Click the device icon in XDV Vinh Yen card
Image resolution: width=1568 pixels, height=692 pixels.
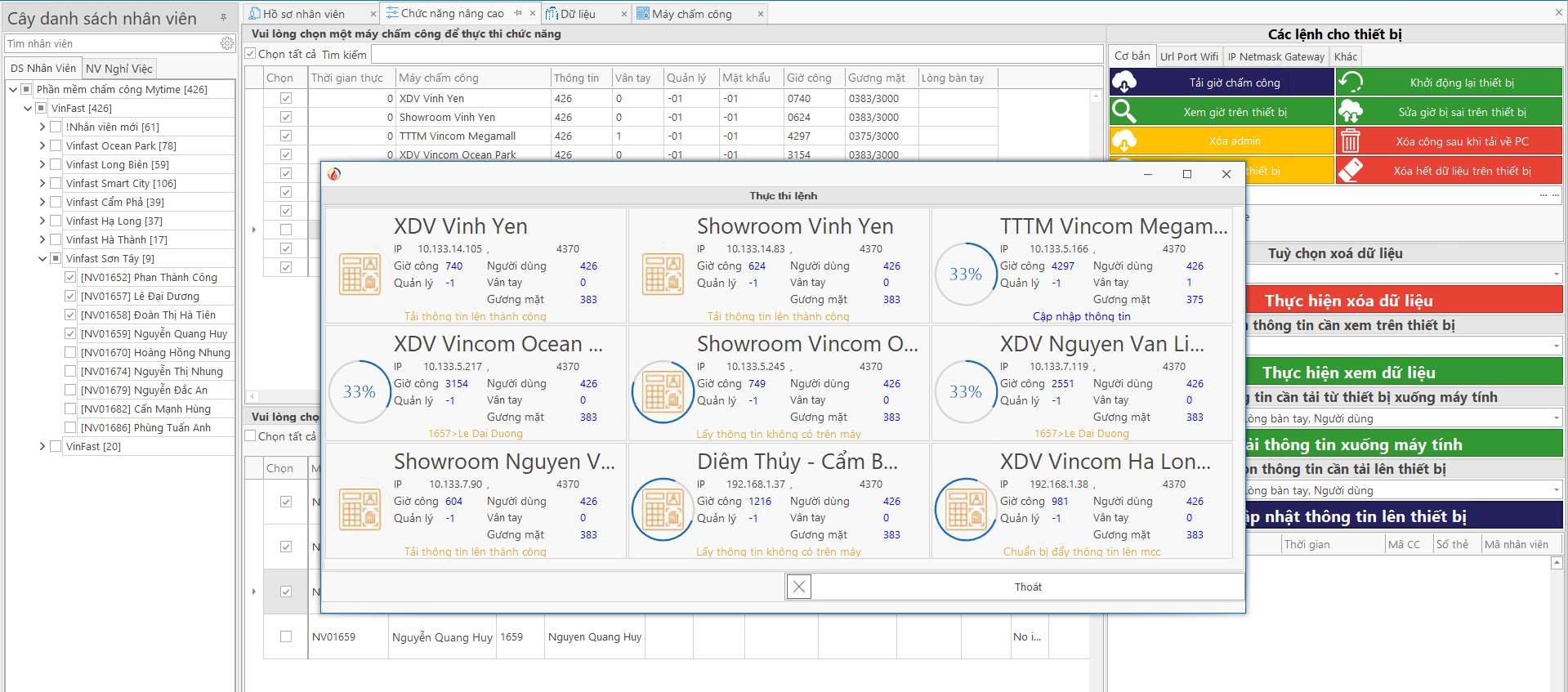[x=360, y=274]
